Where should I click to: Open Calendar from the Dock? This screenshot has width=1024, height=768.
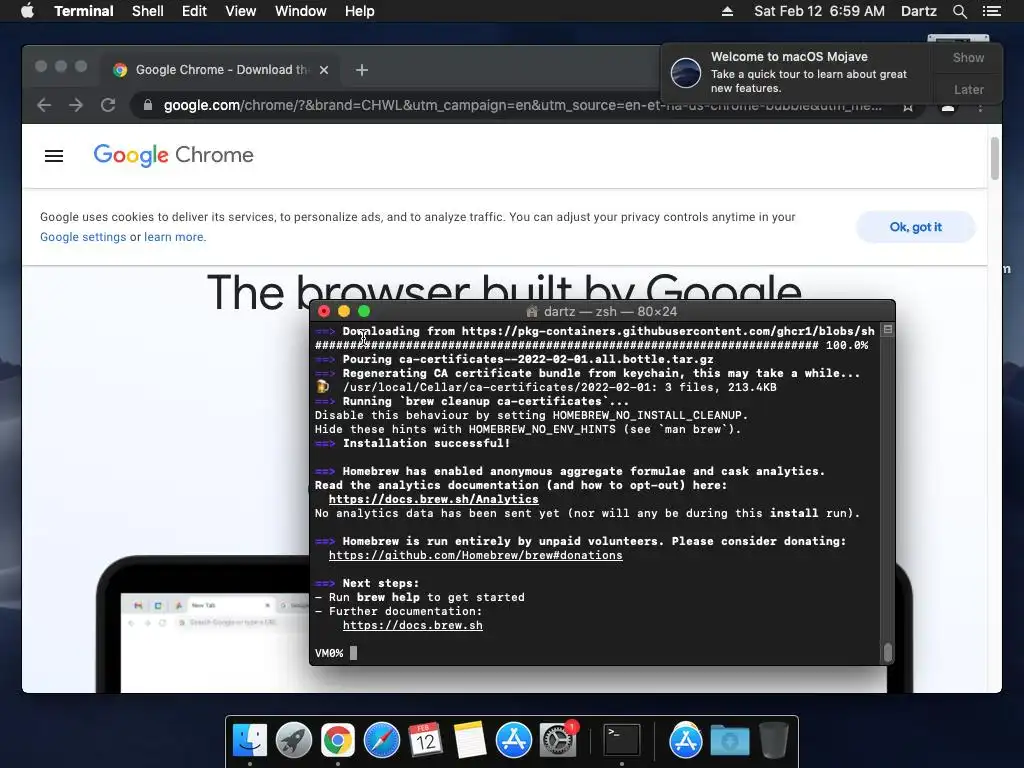pos(426,741)
